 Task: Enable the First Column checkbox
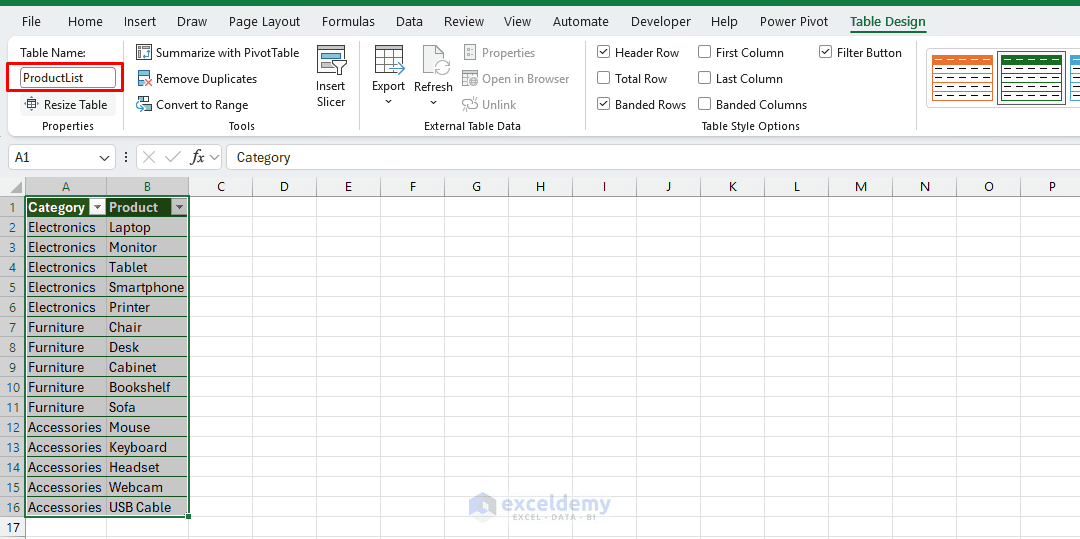(705, 52)
